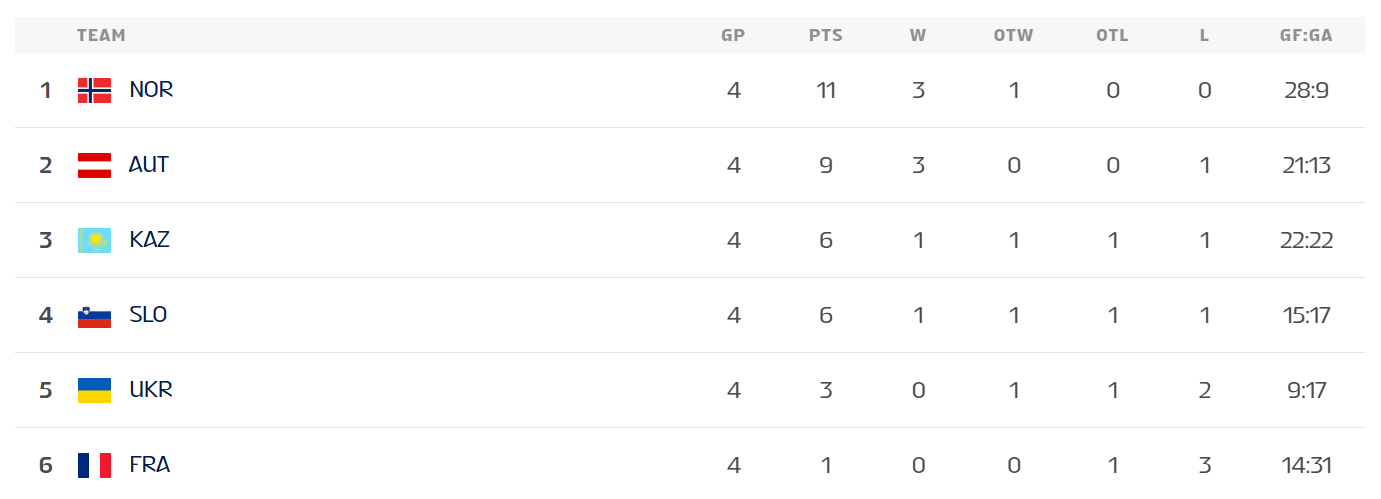The image size is (1381, 499).
Task: Click the OTW column header
Action: click(1013, 35)
